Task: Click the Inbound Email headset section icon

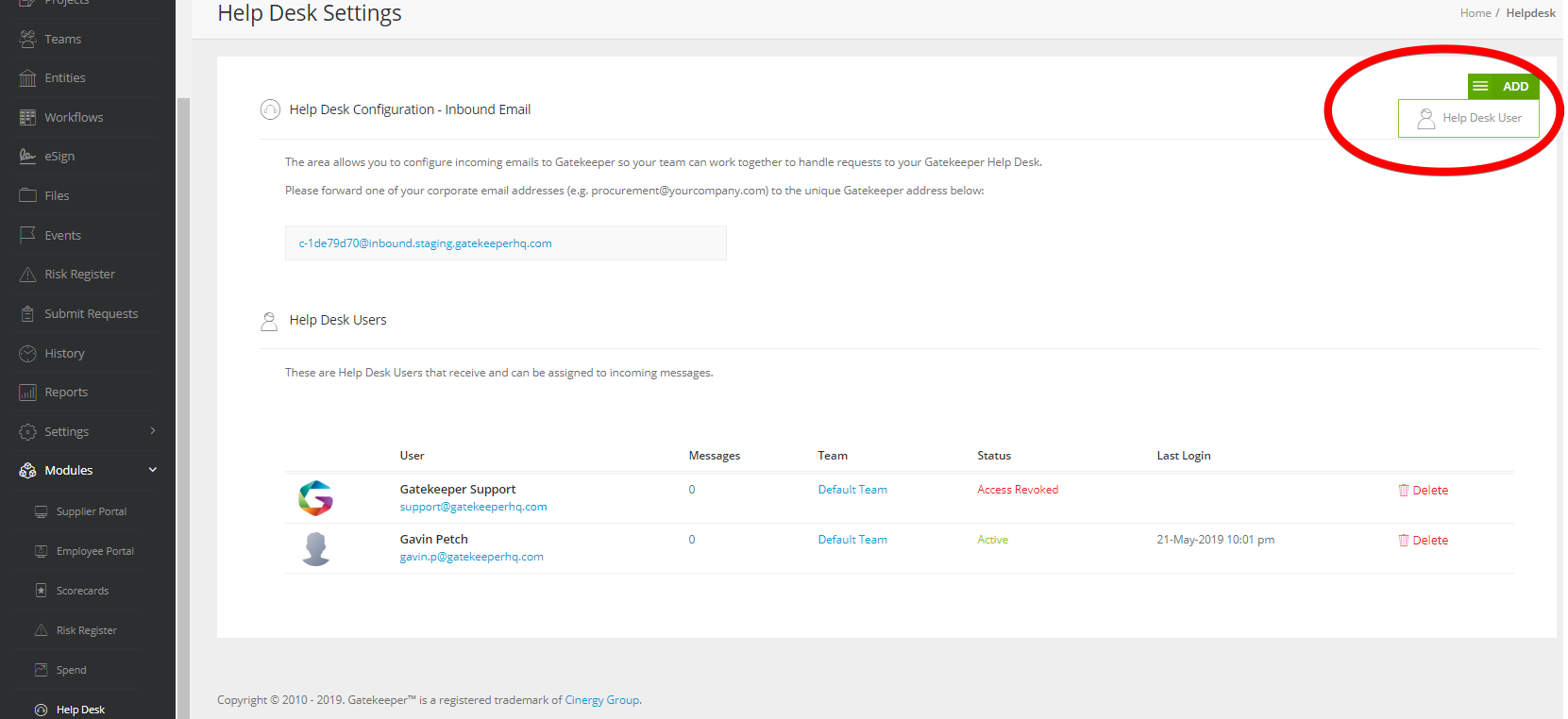Action: (270, 109)
